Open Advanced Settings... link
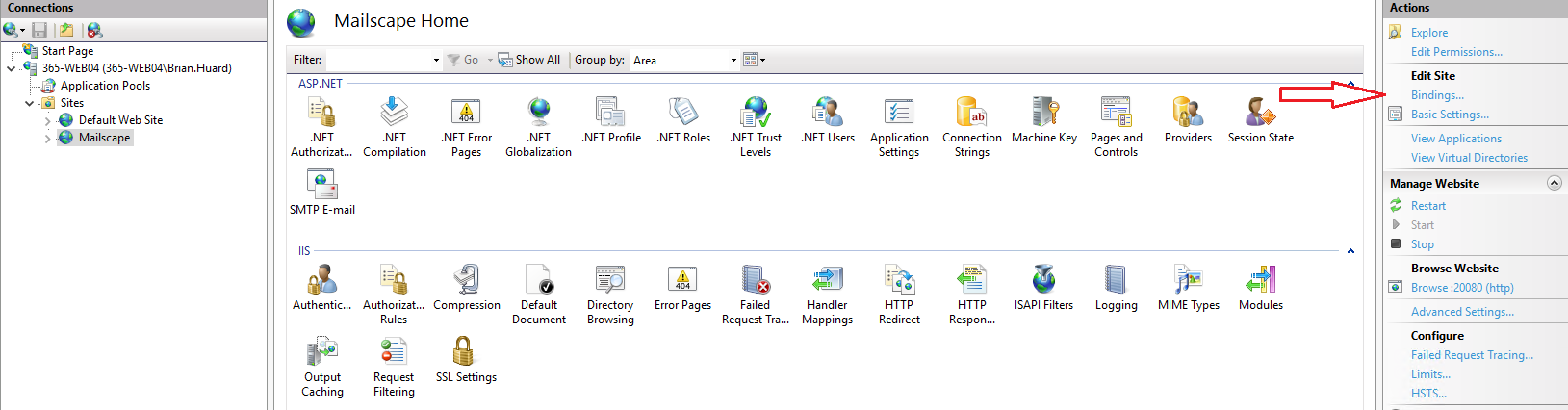The width and height of the screenshot is (1568, 410). 1462,312
